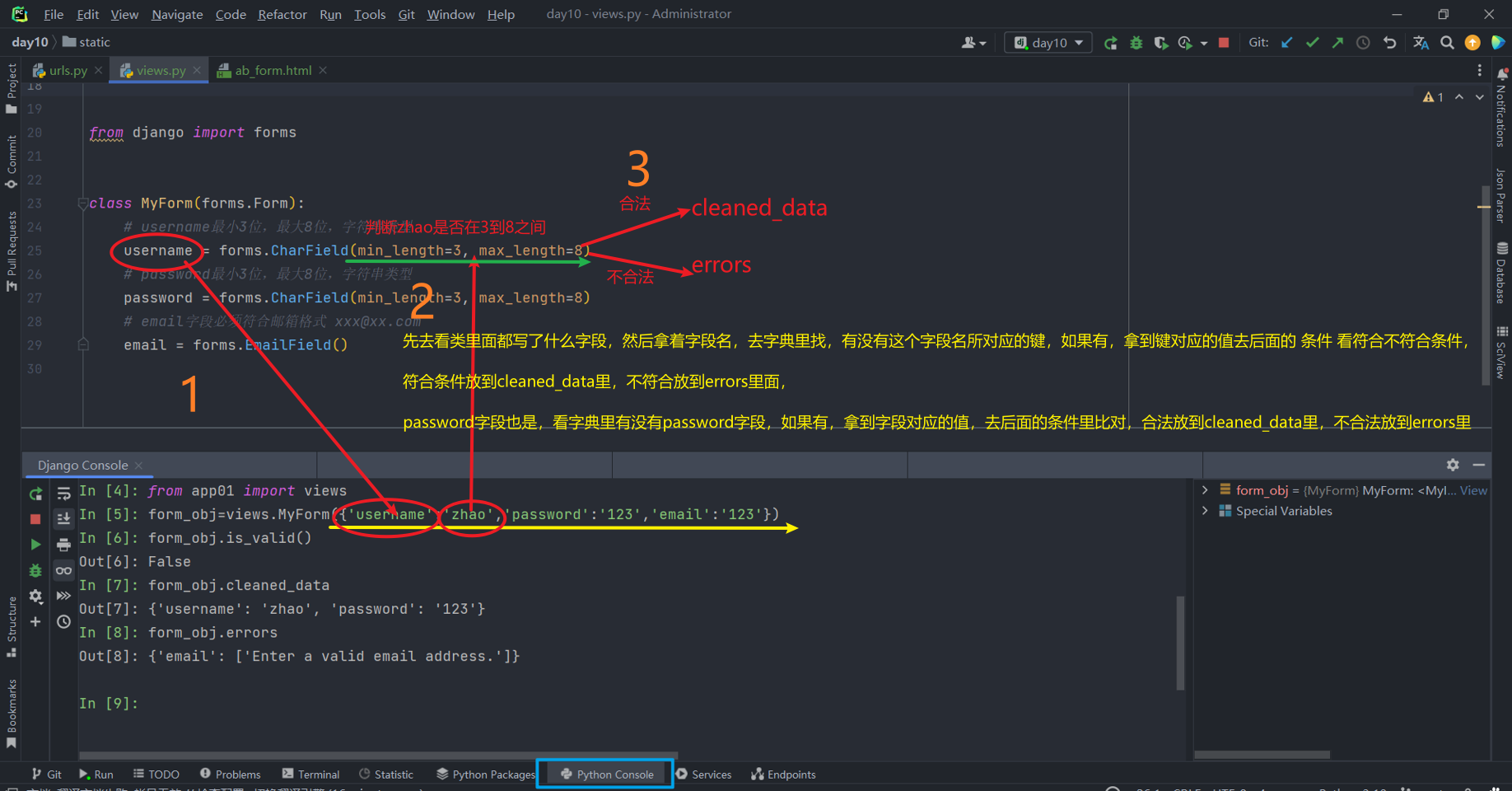
Task: Switch to the urls.py editor tab
Action: click(68, 70)
